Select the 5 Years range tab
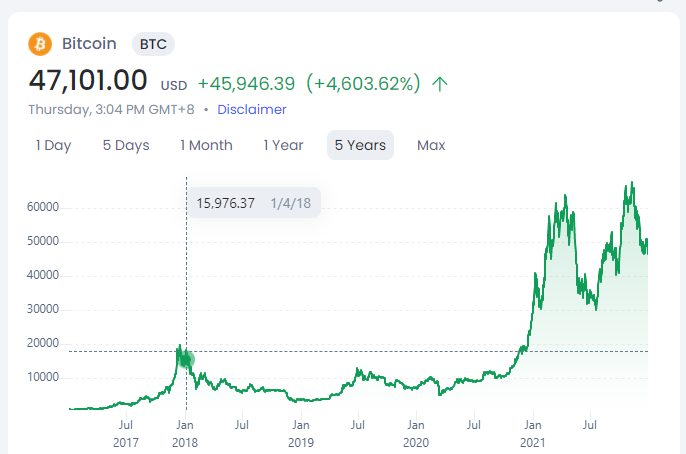Image resolution: width=686 pixels, height=454 pixels. tap(360, 145)
